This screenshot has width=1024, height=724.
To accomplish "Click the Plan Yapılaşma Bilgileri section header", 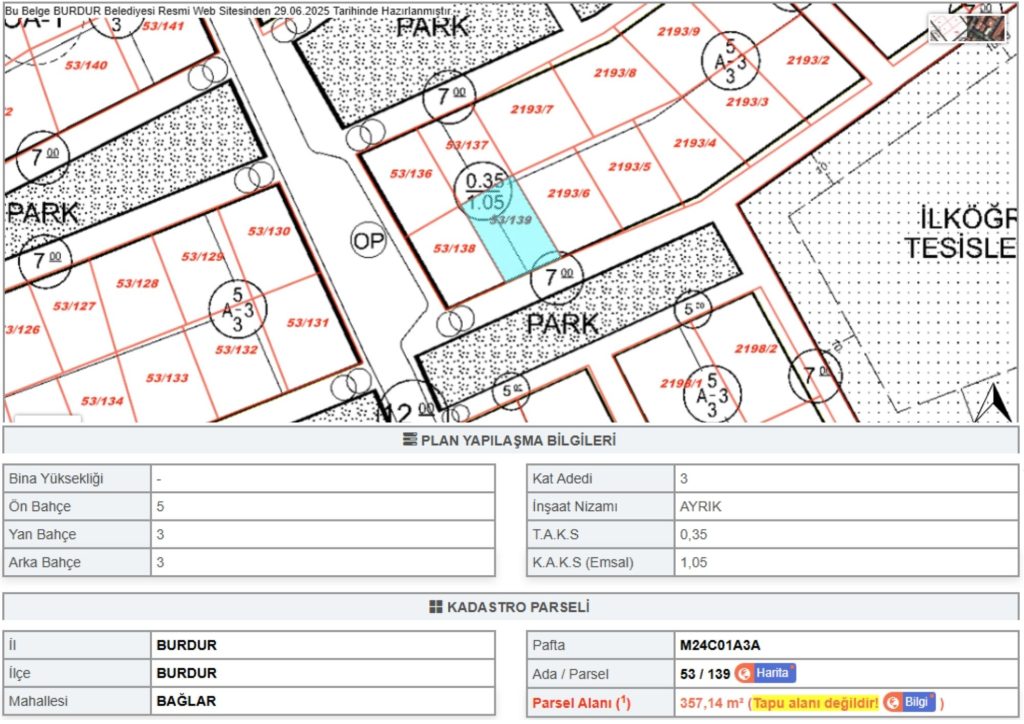I will [x=511, y=440].
